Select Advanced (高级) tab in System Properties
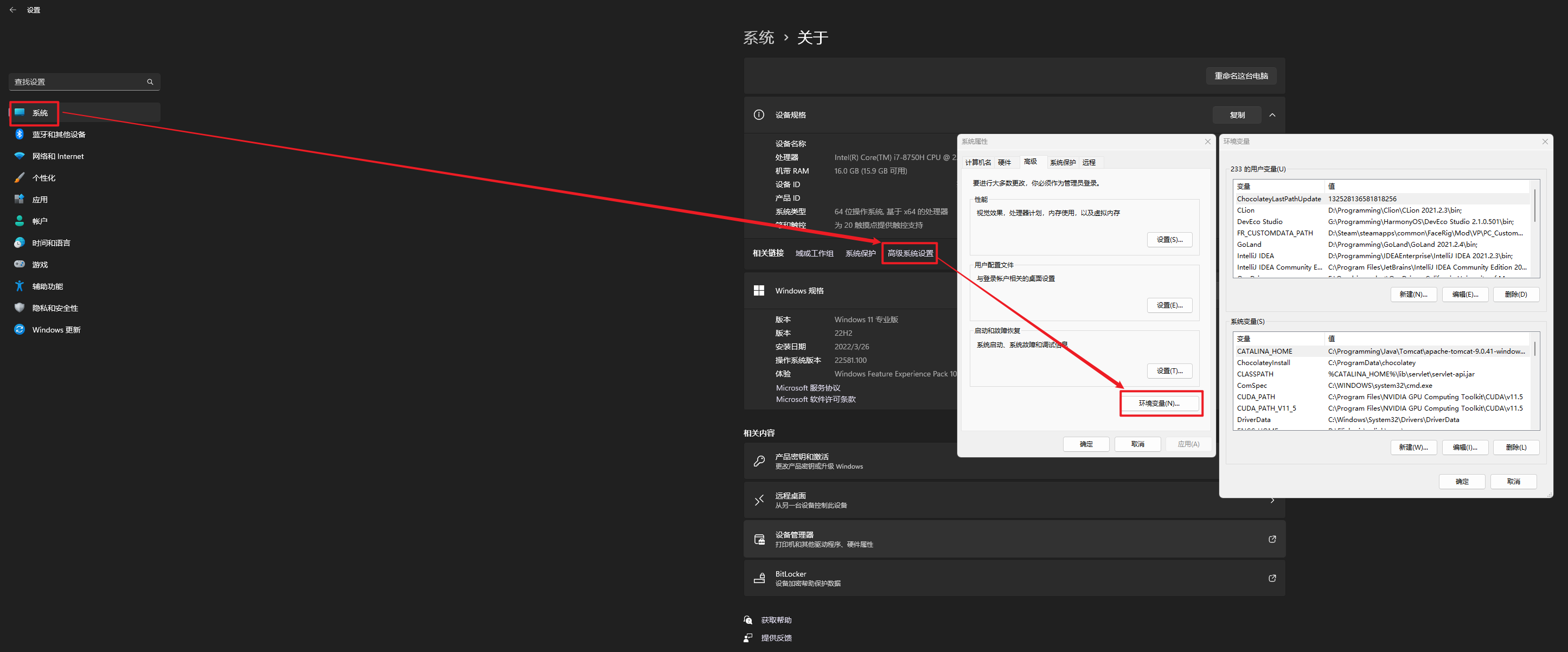The width and height of the screenshot is (1568, 652). point(1030,161)
